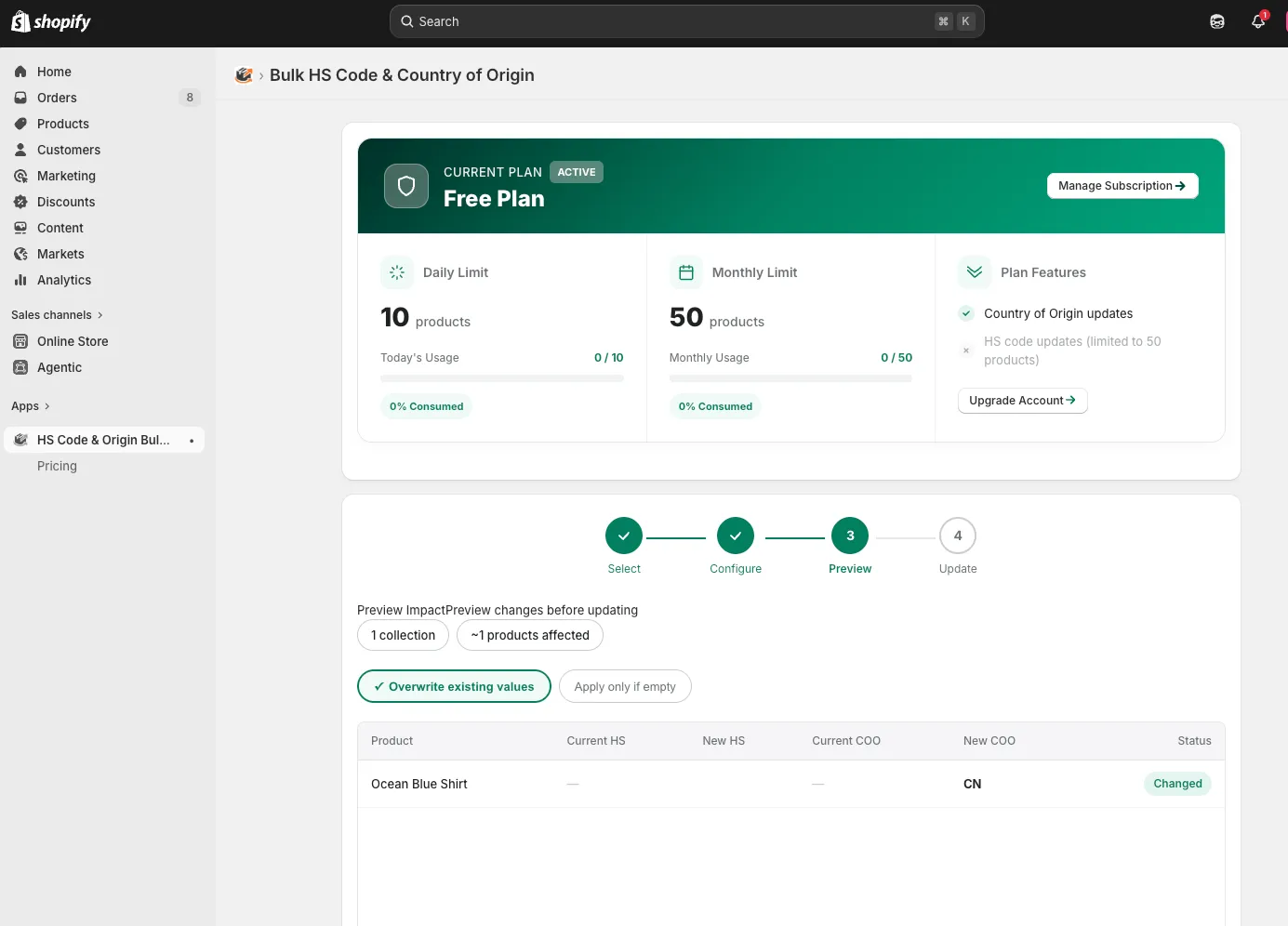Click the Plan Features chevrons icon
Screen dimensions: 1288x926
point(975,272)
